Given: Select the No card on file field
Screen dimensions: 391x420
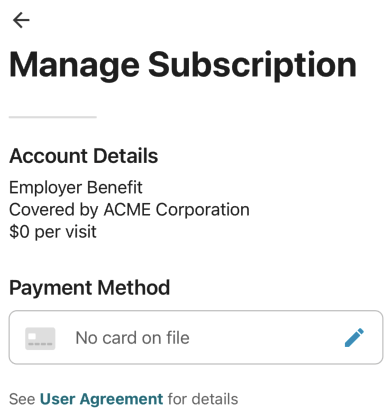Looking at the screenshot, I should click(x=196, y=337).
